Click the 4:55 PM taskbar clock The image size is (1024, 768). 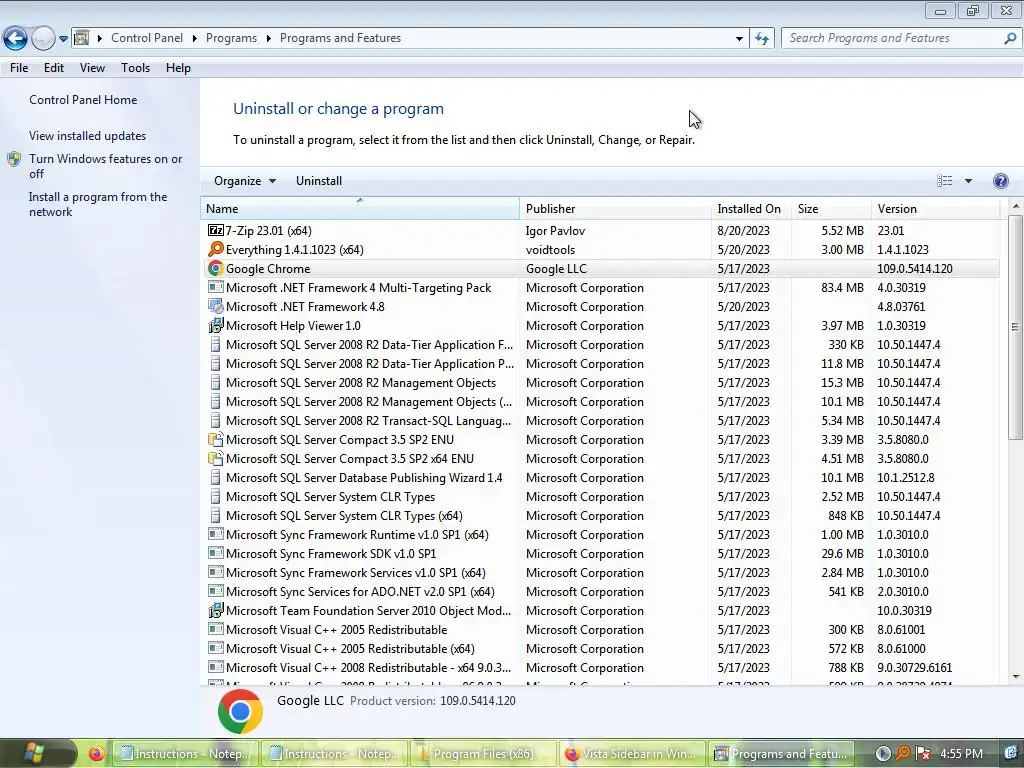click(961, 754)
